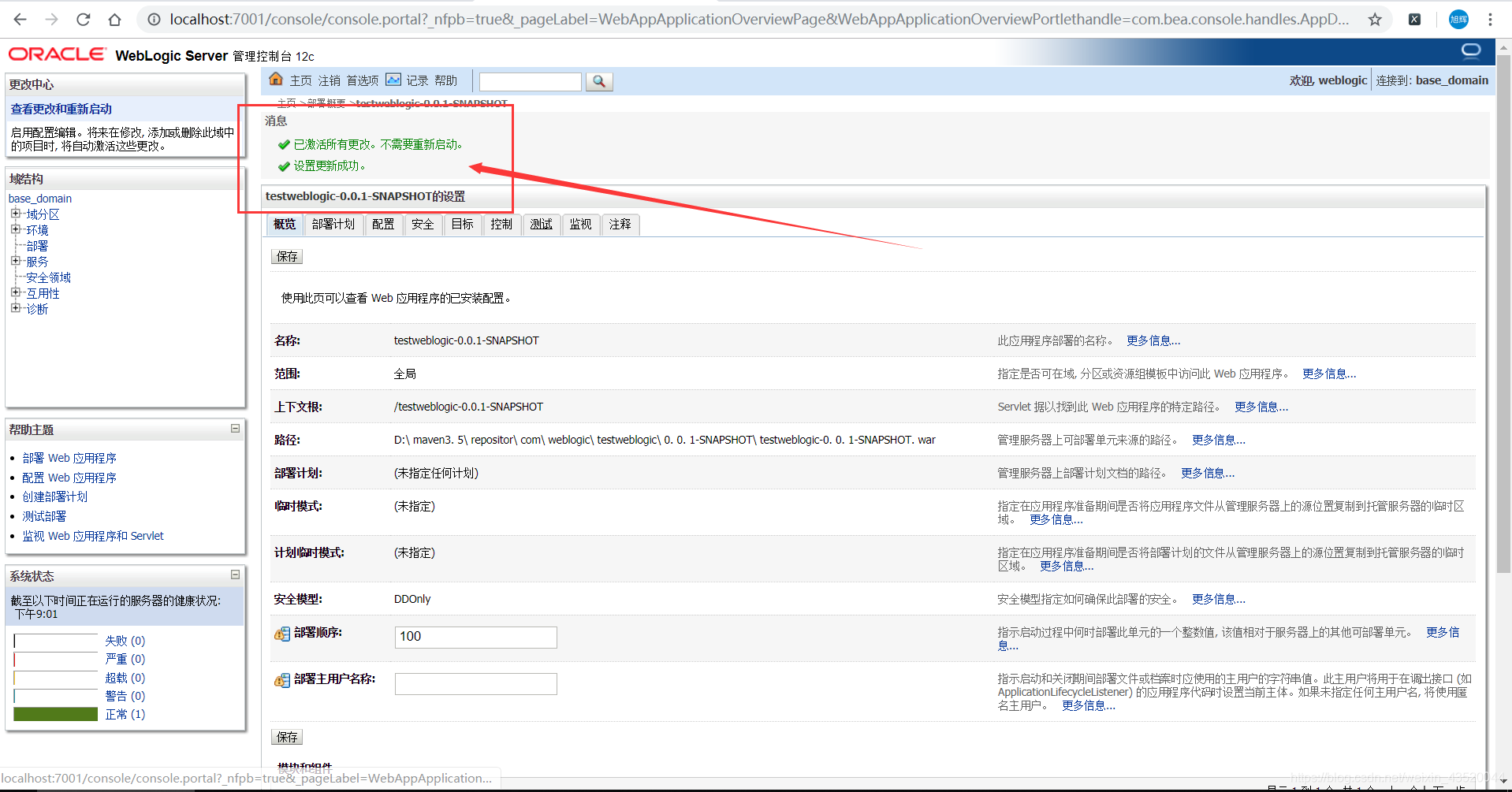Viewport: 1512px width, 792px height.
Task: Expand the 诊断 tree node
Action: pyautogui.click(x=15, y=308)
